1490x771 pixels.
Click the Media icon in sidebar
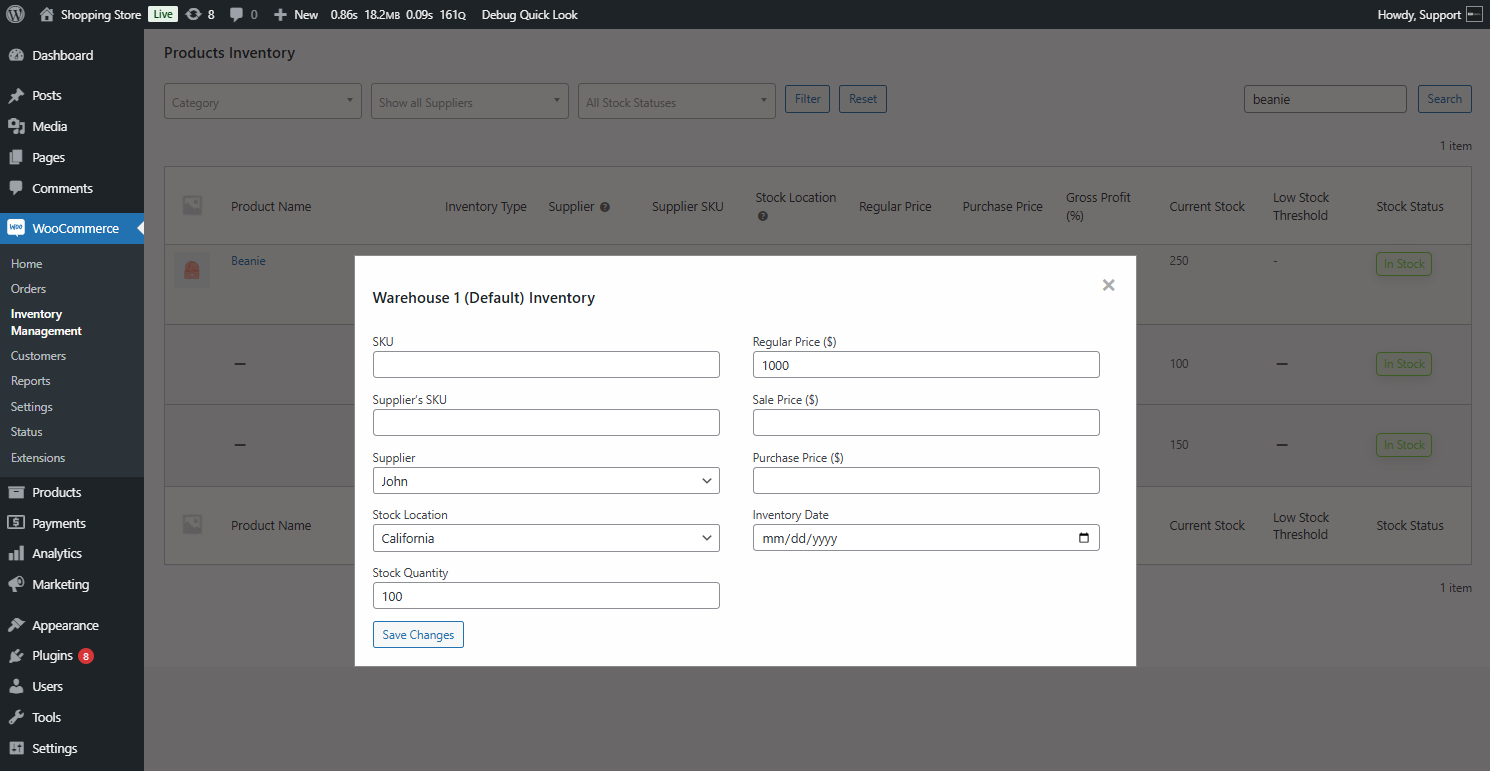[x=16, y=126]
